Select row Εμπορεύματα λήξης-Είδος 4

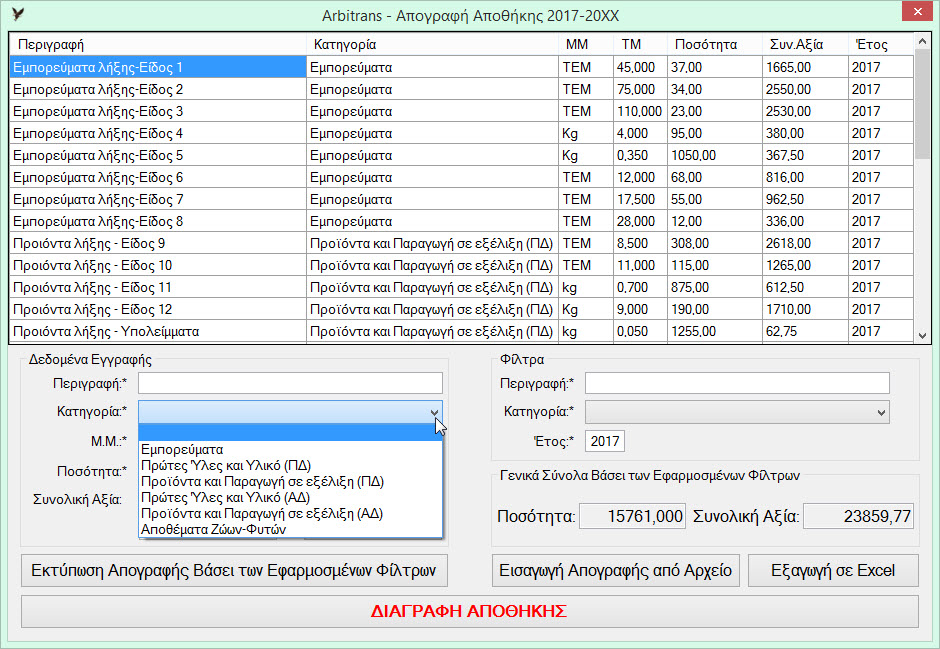[462, 133]
